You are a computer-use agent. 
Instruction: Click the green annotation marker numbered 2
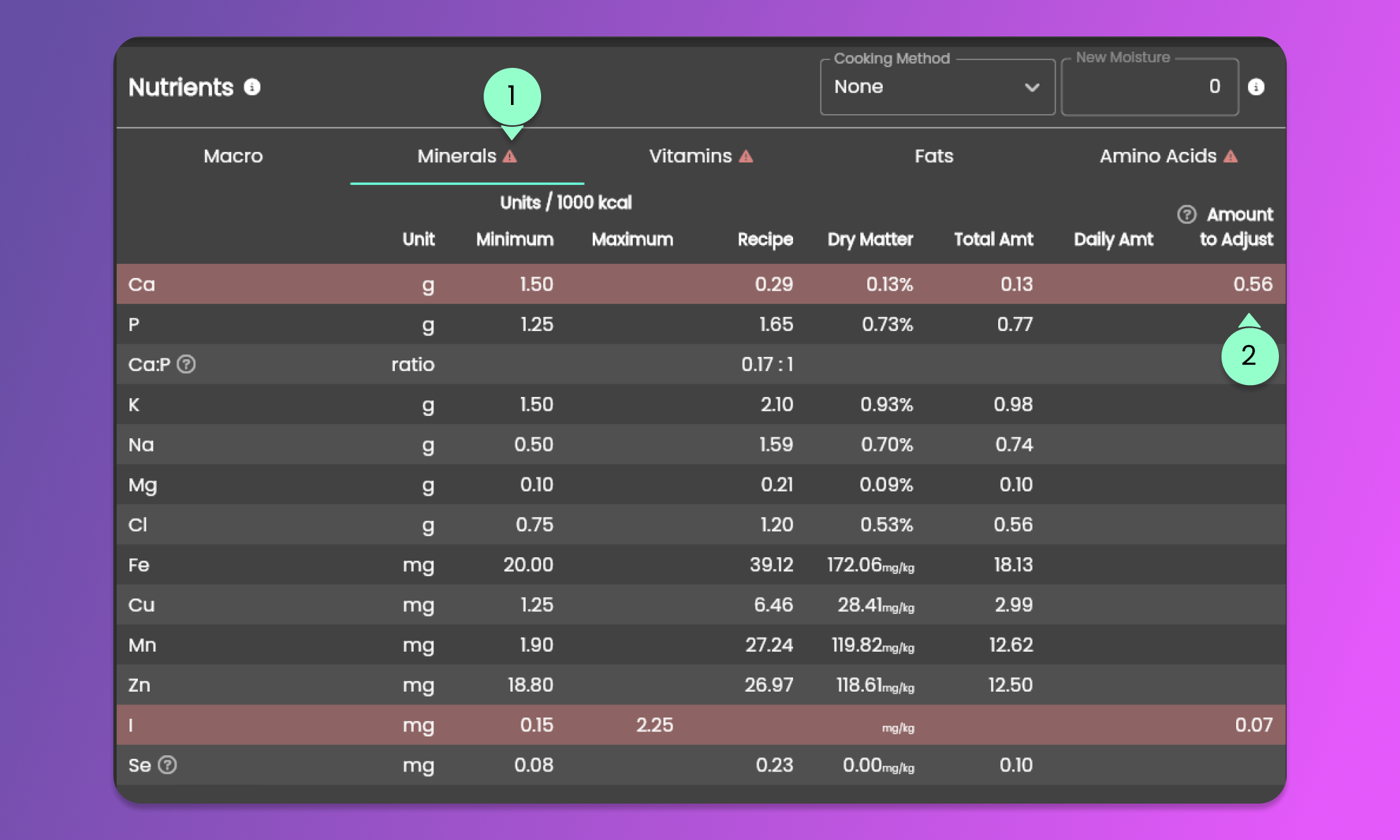click(x=1249, y=356)
